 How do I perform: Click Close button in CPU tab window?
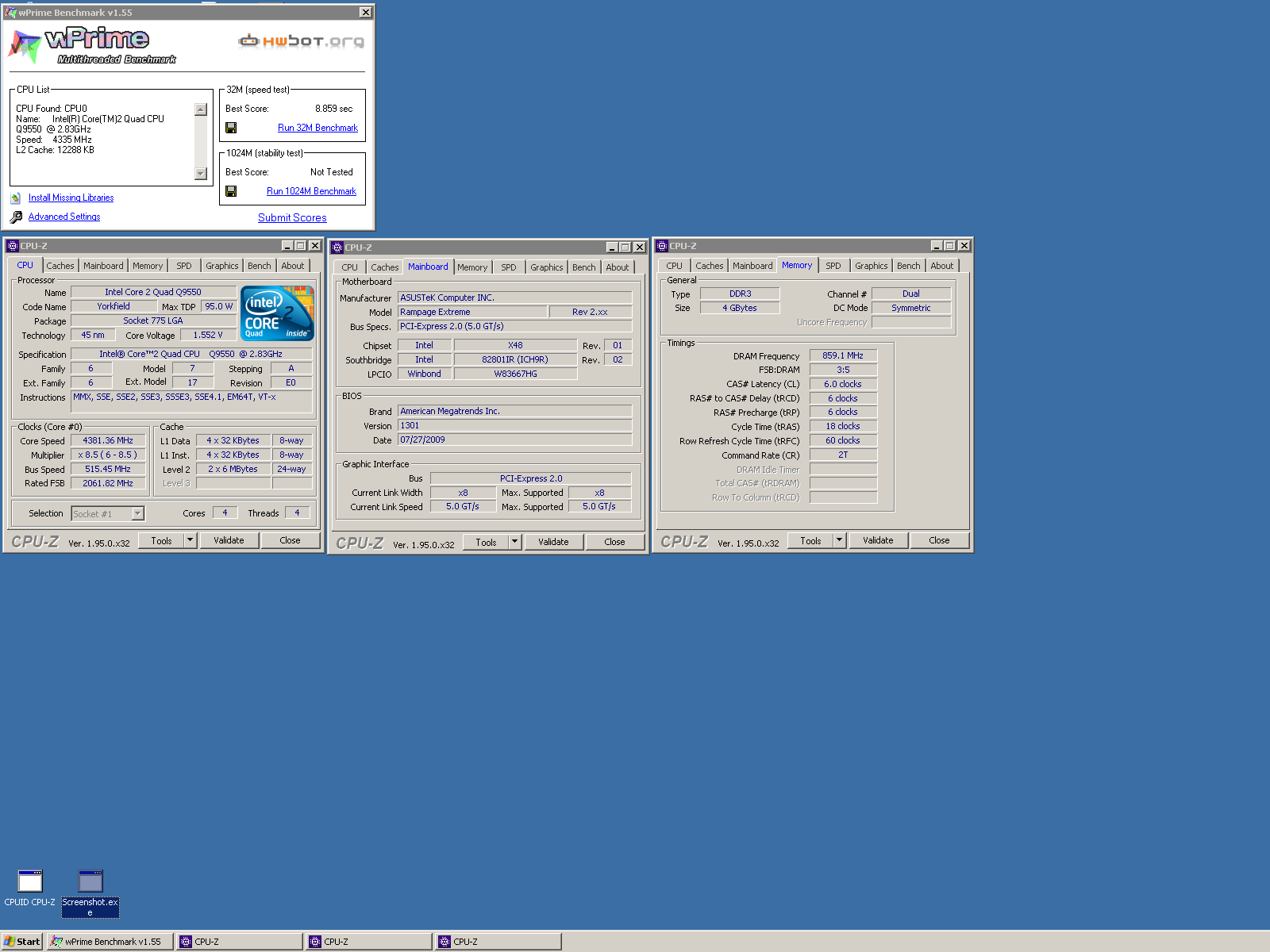(290, 540)
